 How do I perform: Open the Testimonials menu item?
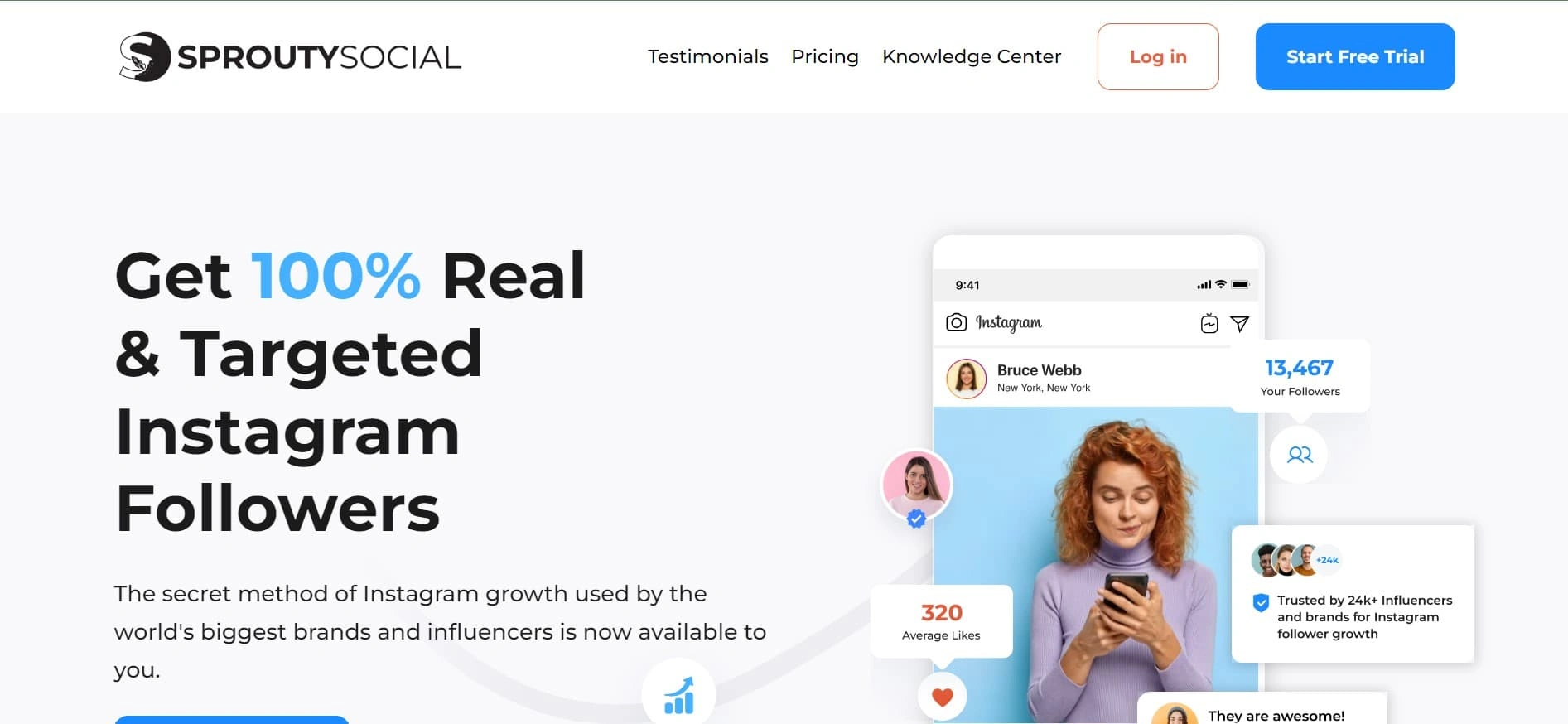click(x=707, y=56)
